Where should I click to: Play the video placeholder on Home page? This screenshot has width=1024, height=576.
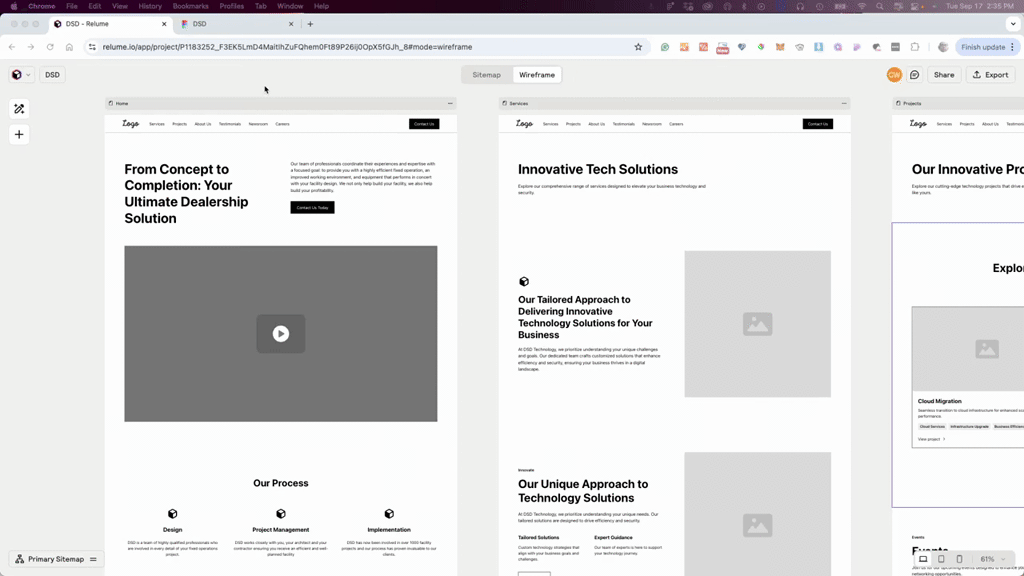281,334
